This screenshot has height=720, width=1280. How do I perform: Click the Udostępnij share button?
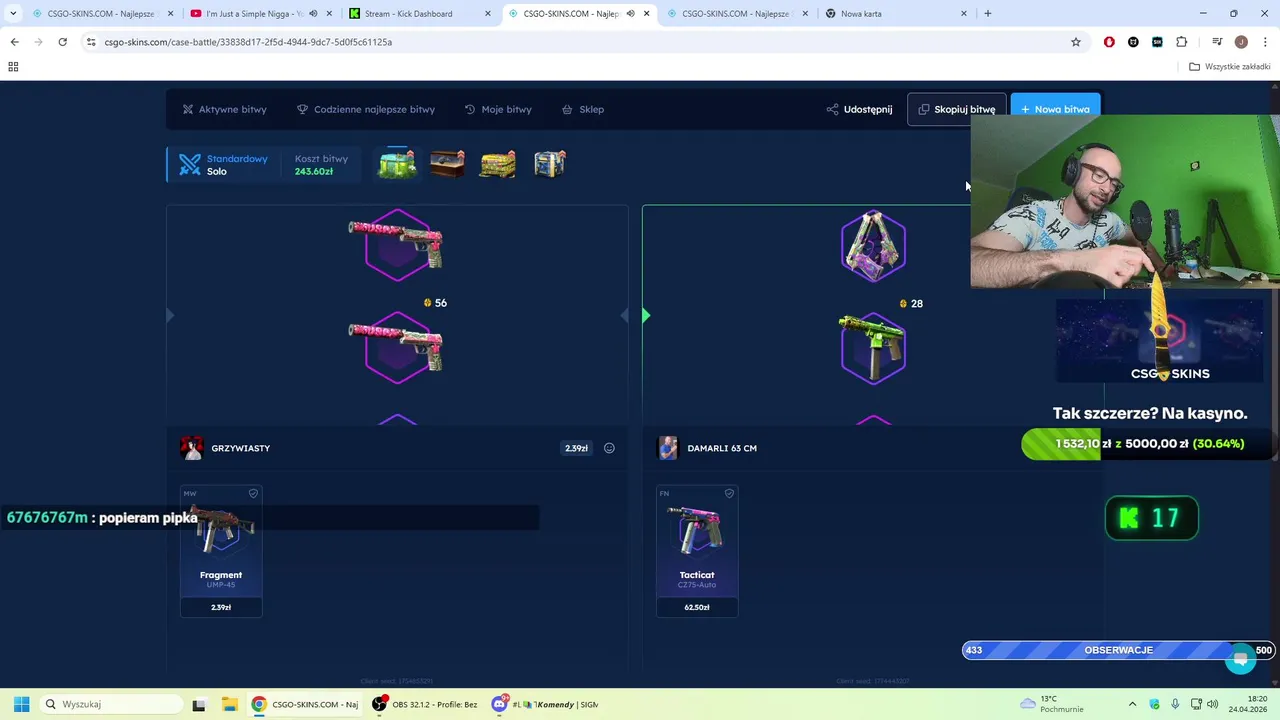(x=859, y=109)
